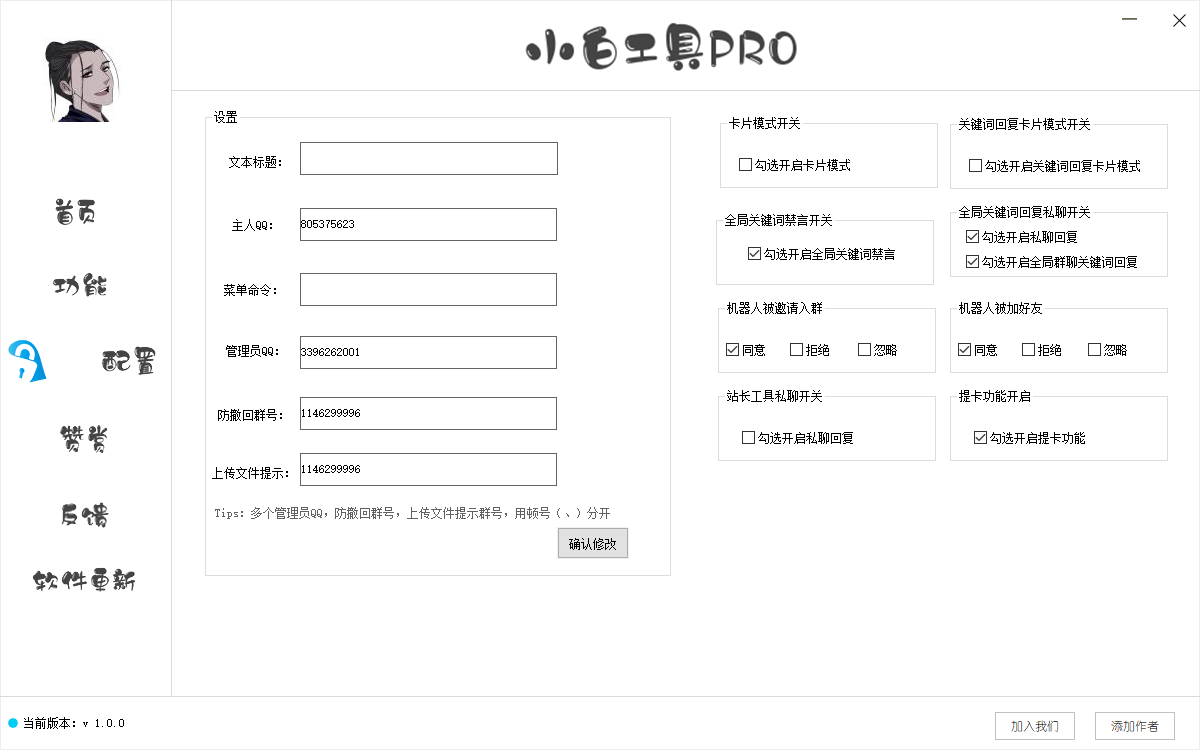1200x750 pixels.
Task: Select 拒绝 under 机器人被邀请入群
Action: click(797, 350)
